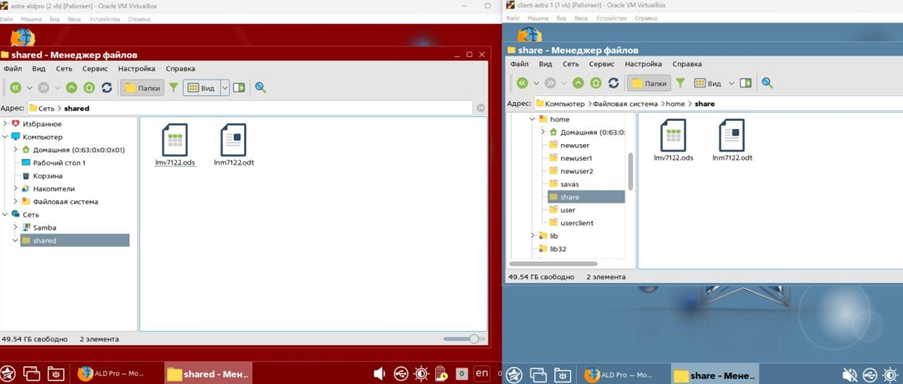903x384 pixels.
Task: Open the back history dropdown in shared window
Action: 29,88
